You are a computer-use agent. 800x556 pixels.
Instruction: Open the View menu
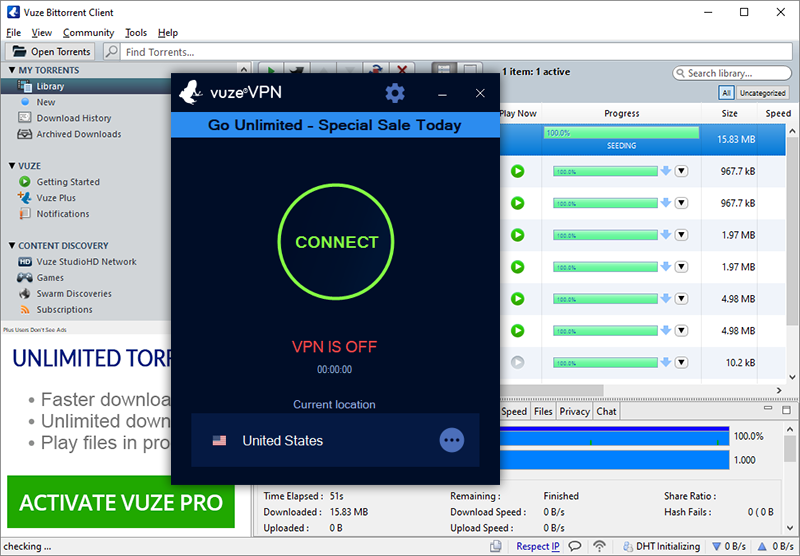pyautogui.click(x=41, y=33)
